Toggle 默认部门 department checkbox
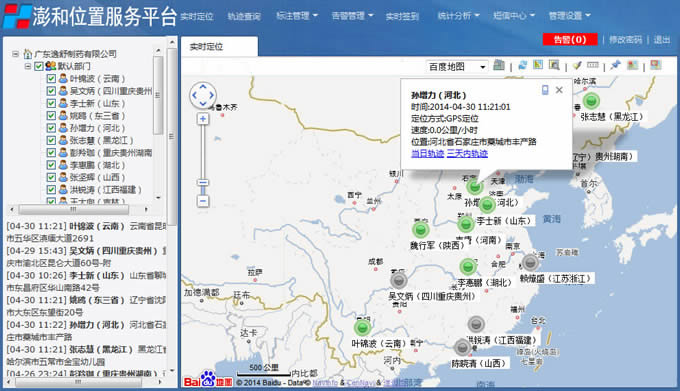The width and height of the screenshot is (680, 391). click(39, 66)
